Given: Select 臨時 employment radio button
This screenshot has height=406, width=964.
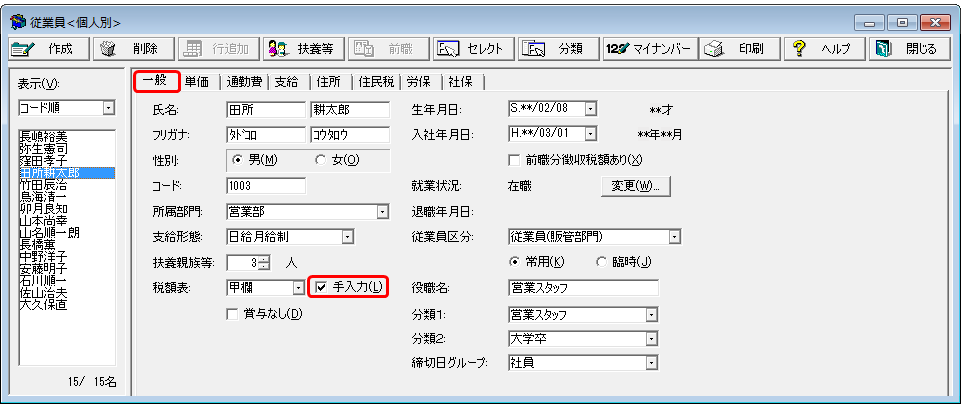Looking at the screenshot, I should click(601, 262).
